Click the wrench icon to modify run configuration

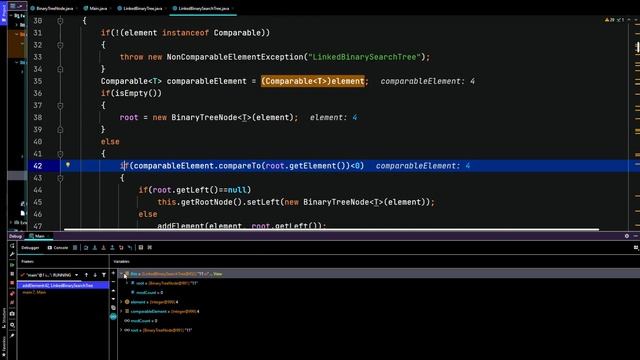12,254
